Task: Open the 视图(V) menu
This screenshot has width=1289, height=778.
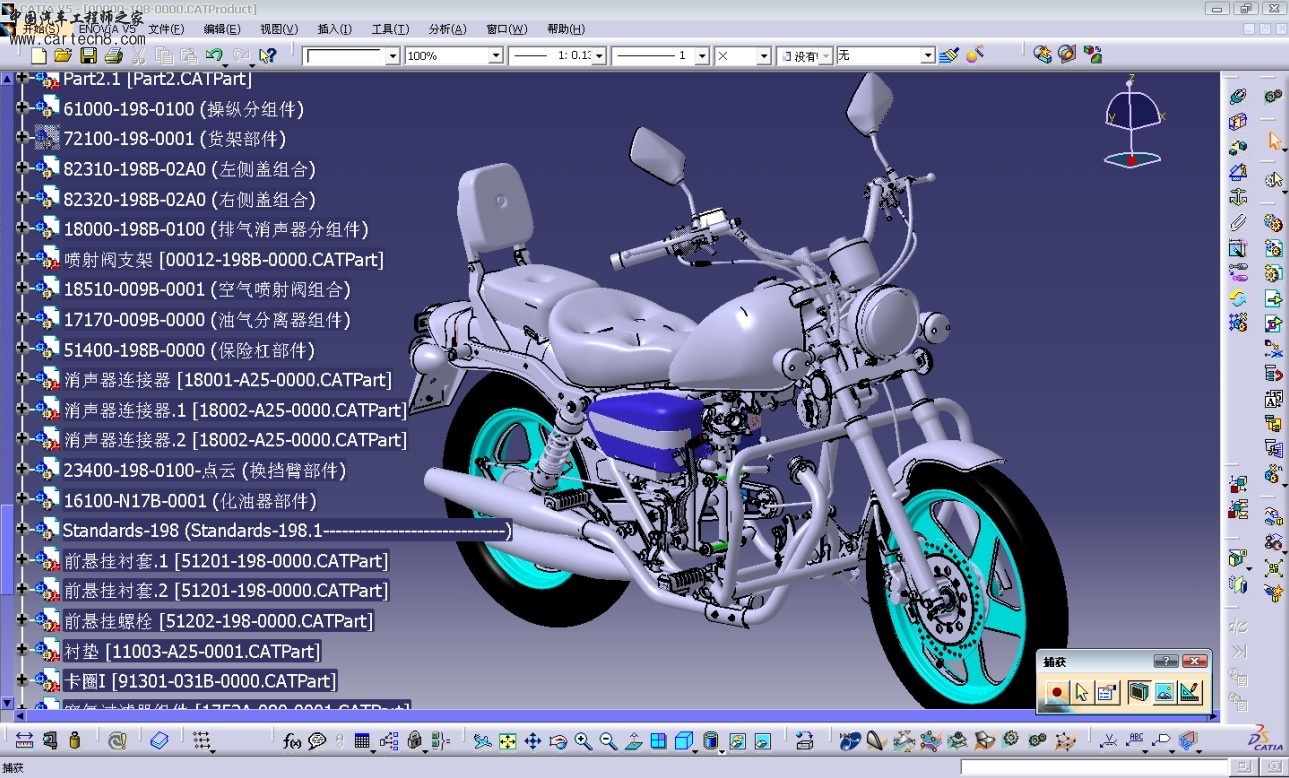Action: coord(279,29)
